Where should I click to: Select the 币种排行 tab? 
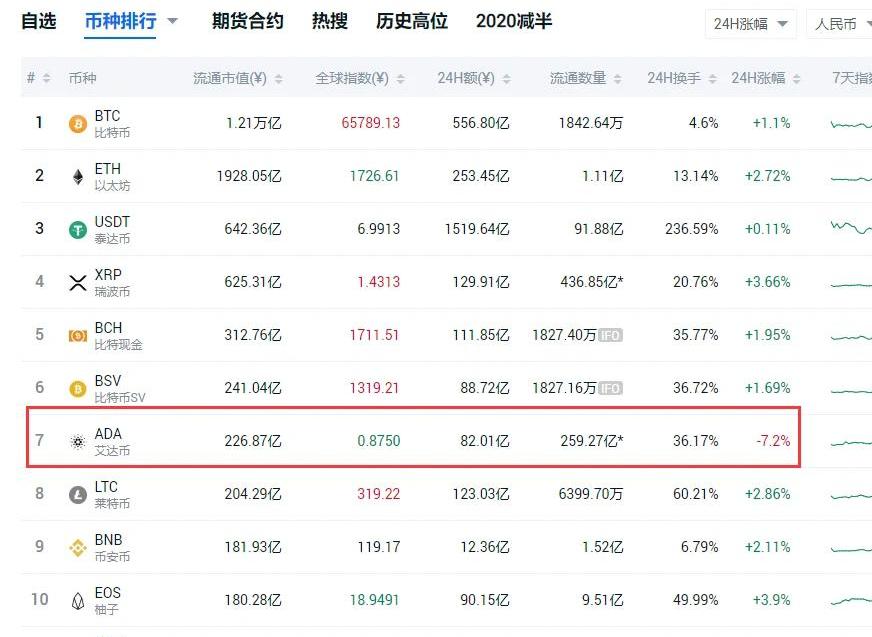click(120, 21)
